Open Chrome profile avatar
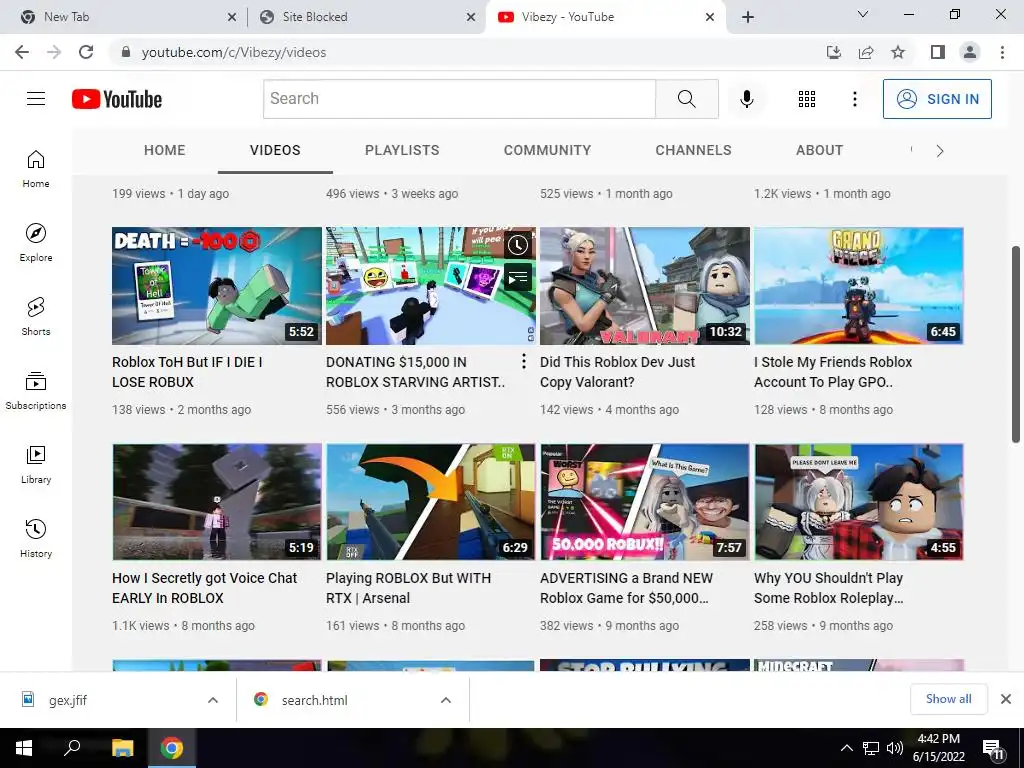The image size is (1024, 768). pos(970,52)
